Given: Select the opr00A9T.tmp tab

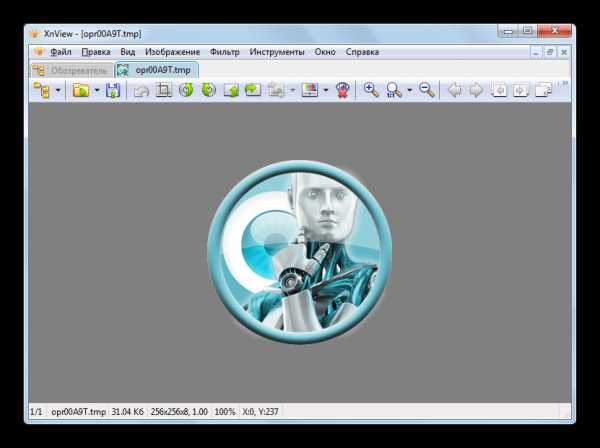Looking at the screenshot, I should (x=157, y=70).
